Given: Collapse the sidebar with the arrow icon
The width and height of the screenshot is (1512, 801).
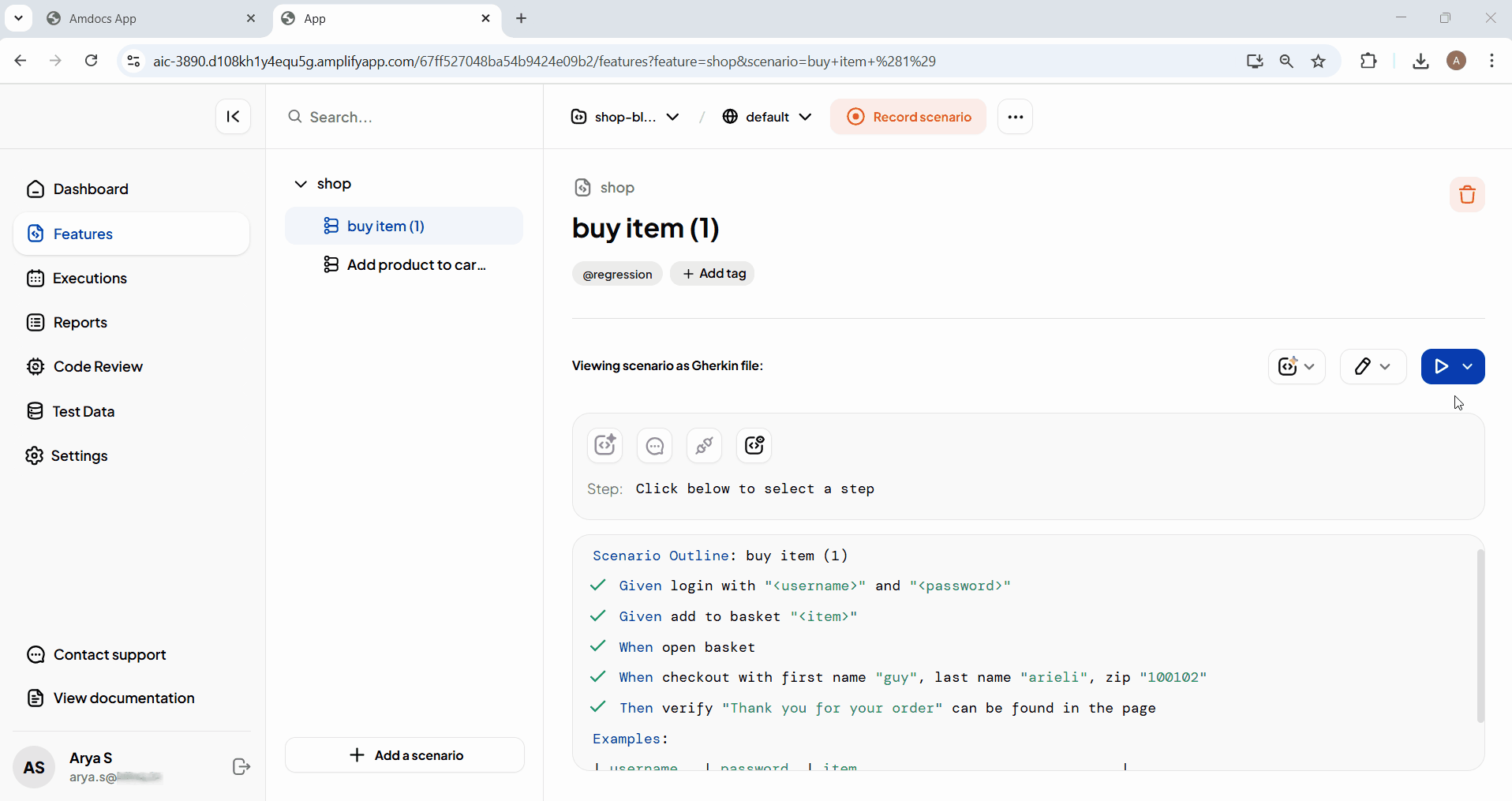Looking at the screenshot, I should coord(233,117).
